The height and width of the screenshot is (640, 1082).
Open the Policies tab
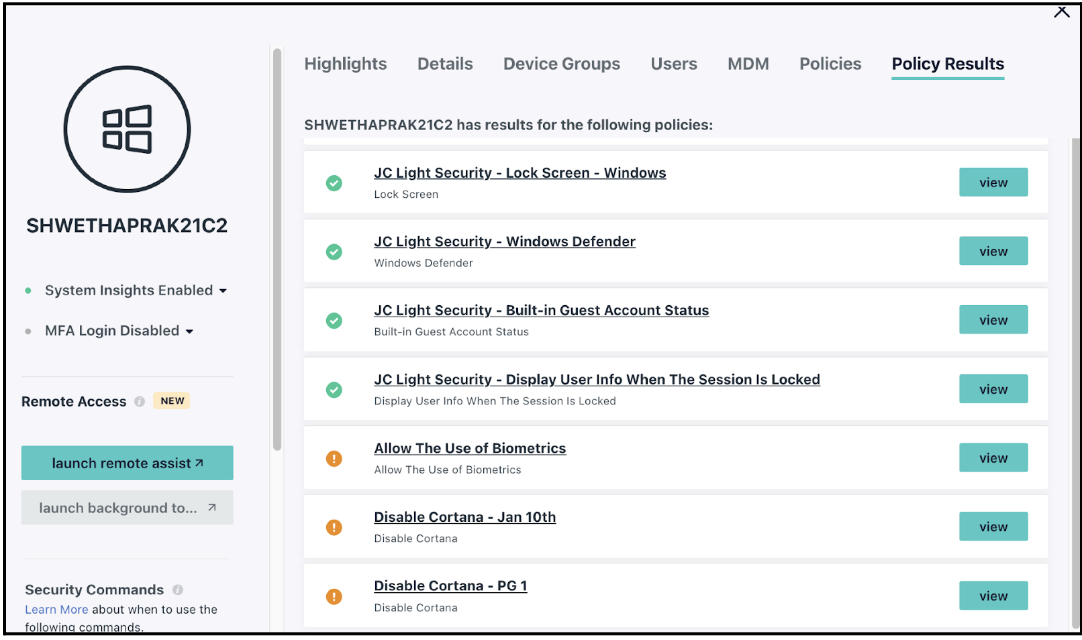[x=830, y=63]
